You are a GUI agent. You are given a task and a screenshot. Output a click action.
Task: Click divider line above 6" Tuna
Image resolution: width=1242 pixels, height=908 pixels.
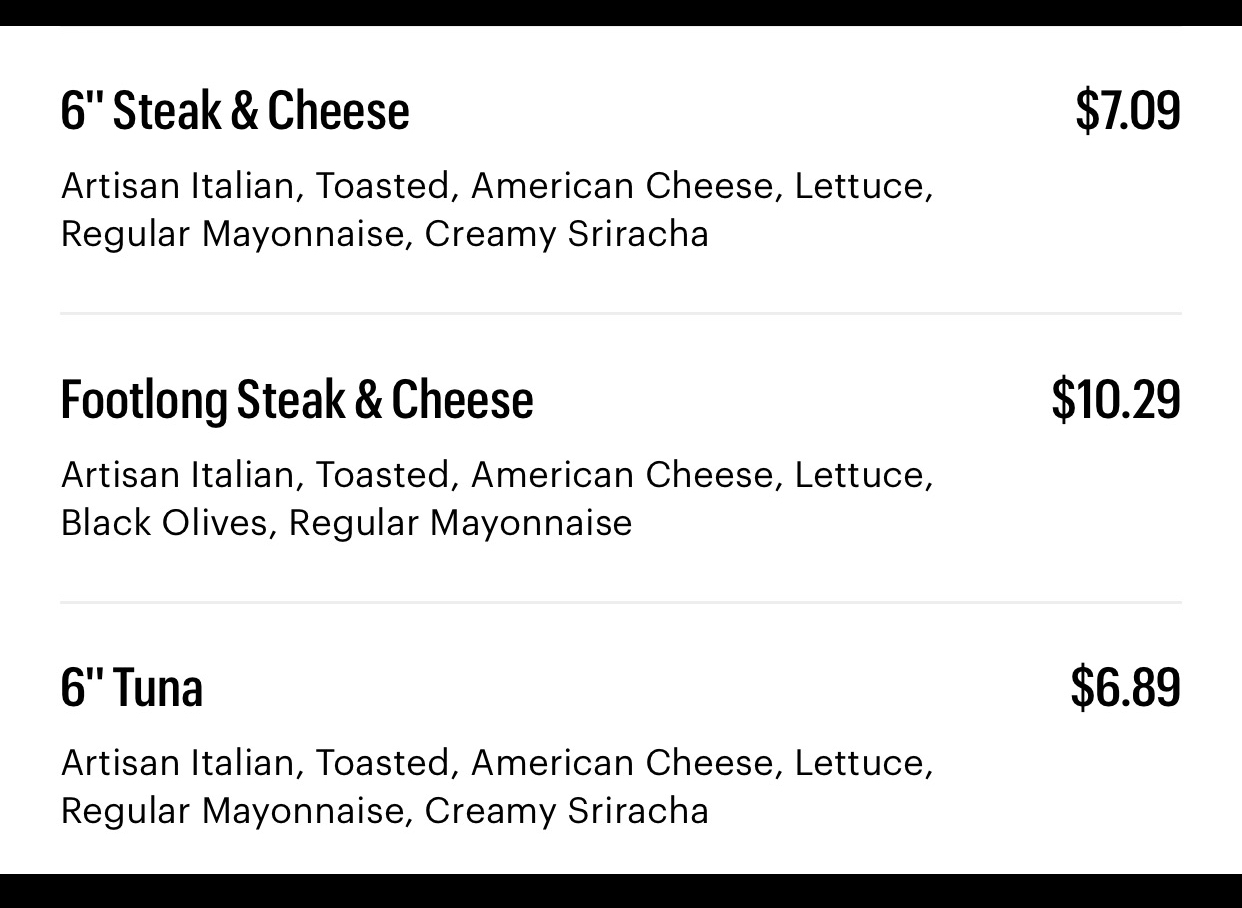click(620, 602)
